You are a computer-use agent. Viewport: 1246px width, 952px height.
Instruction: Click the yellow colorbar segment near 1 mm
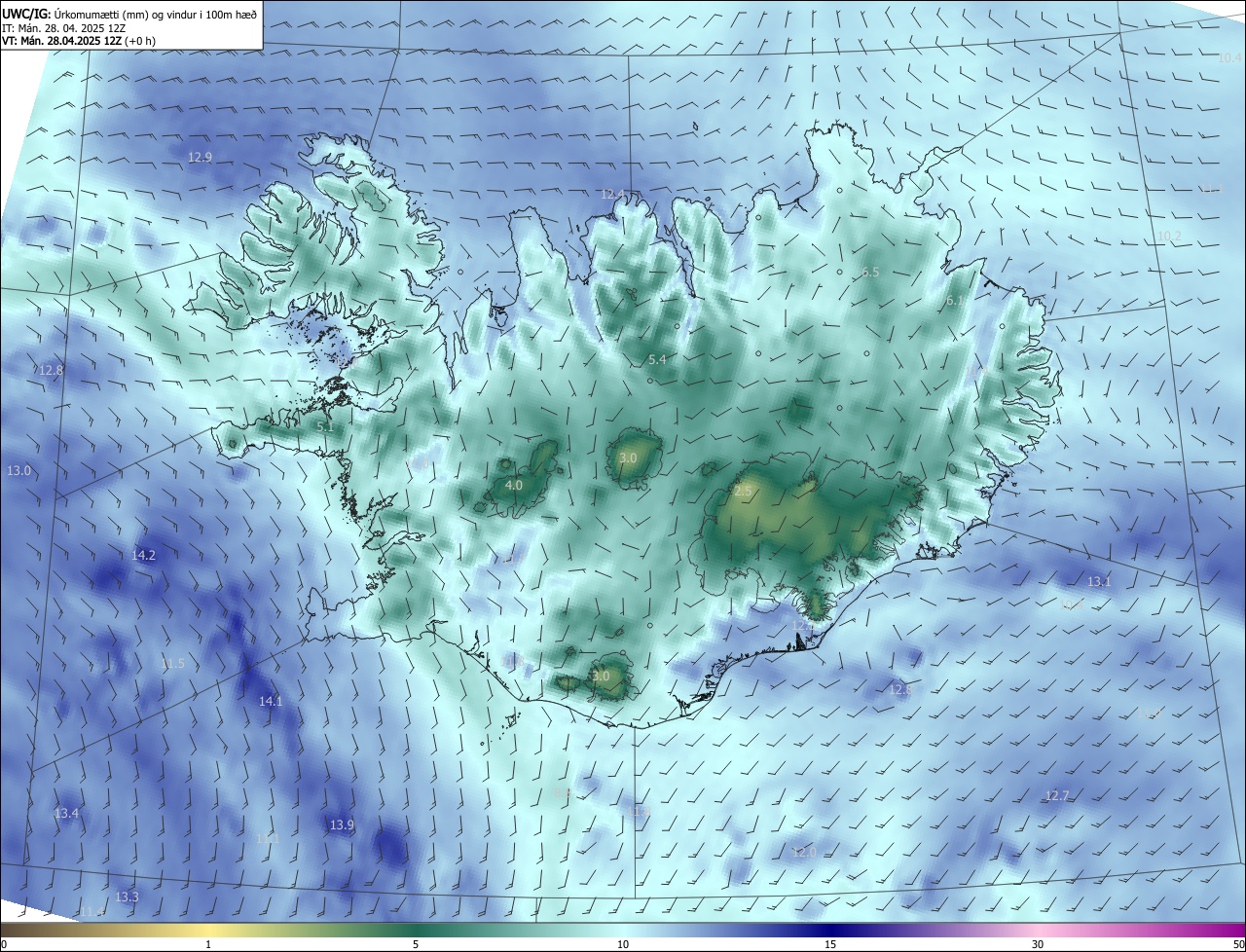point(208,930)
